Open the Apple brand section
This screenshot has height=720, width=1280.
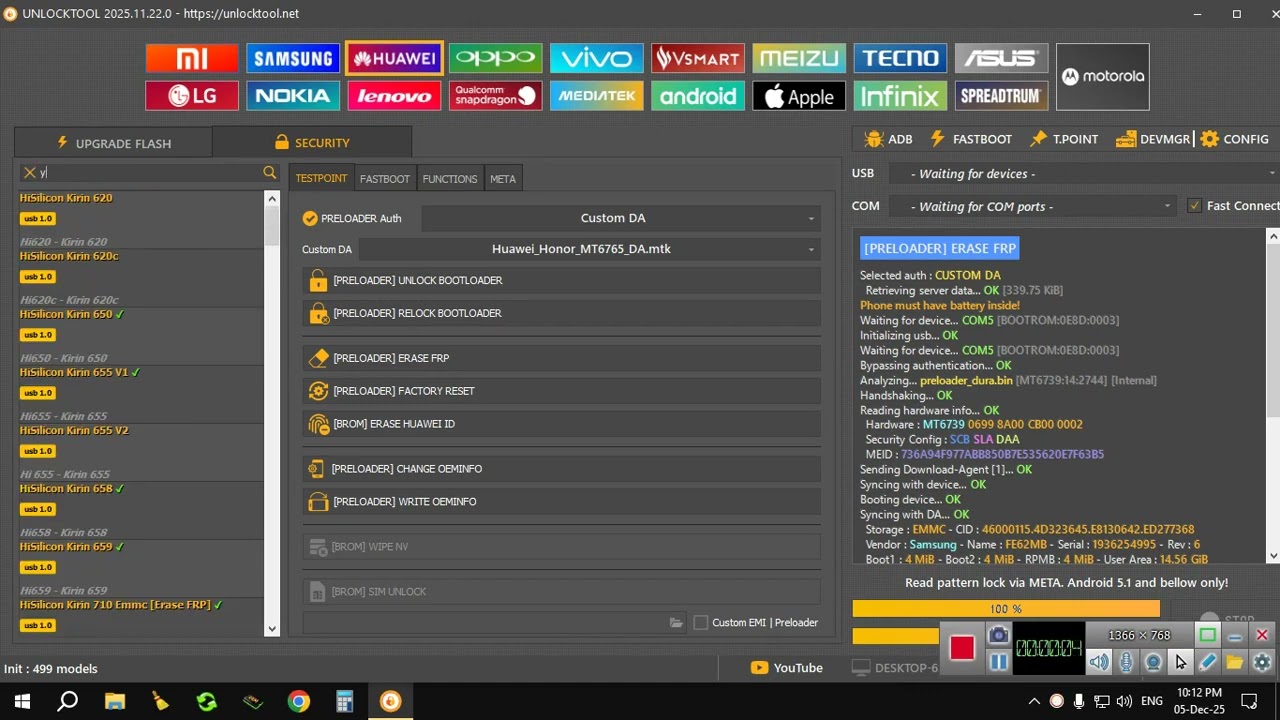799,96
